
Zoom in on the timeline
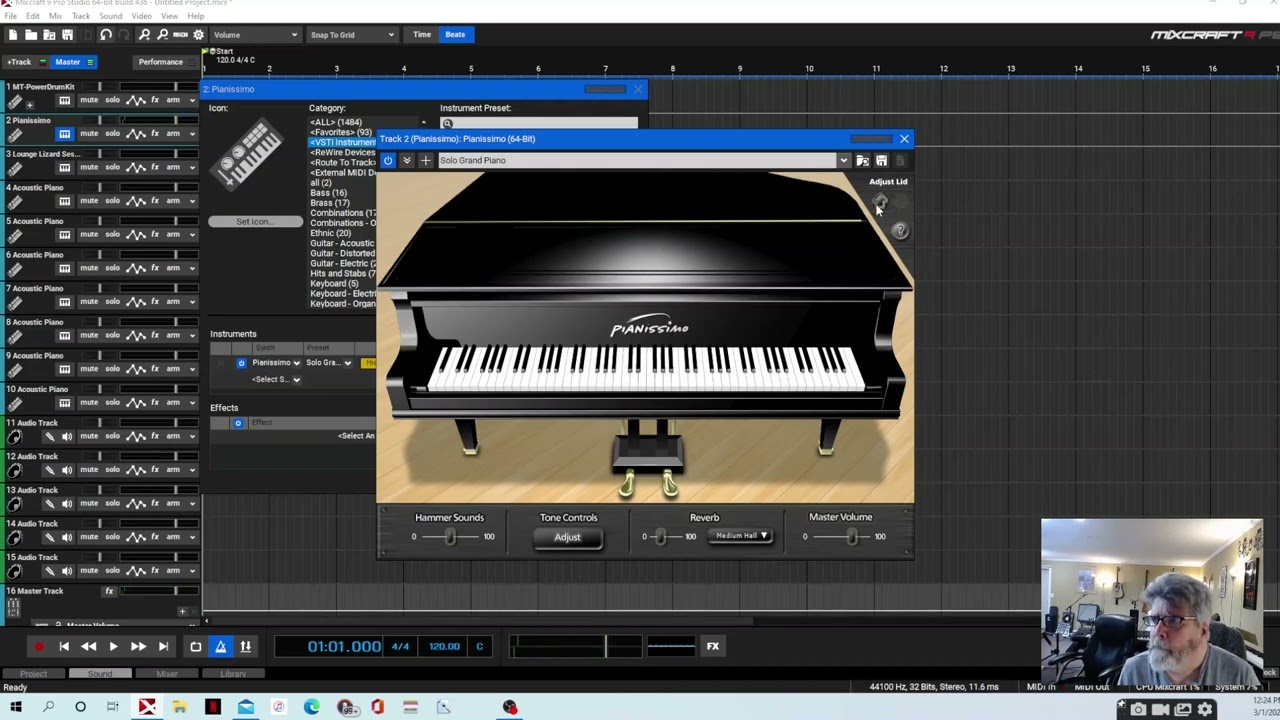[x=144, y=35]
